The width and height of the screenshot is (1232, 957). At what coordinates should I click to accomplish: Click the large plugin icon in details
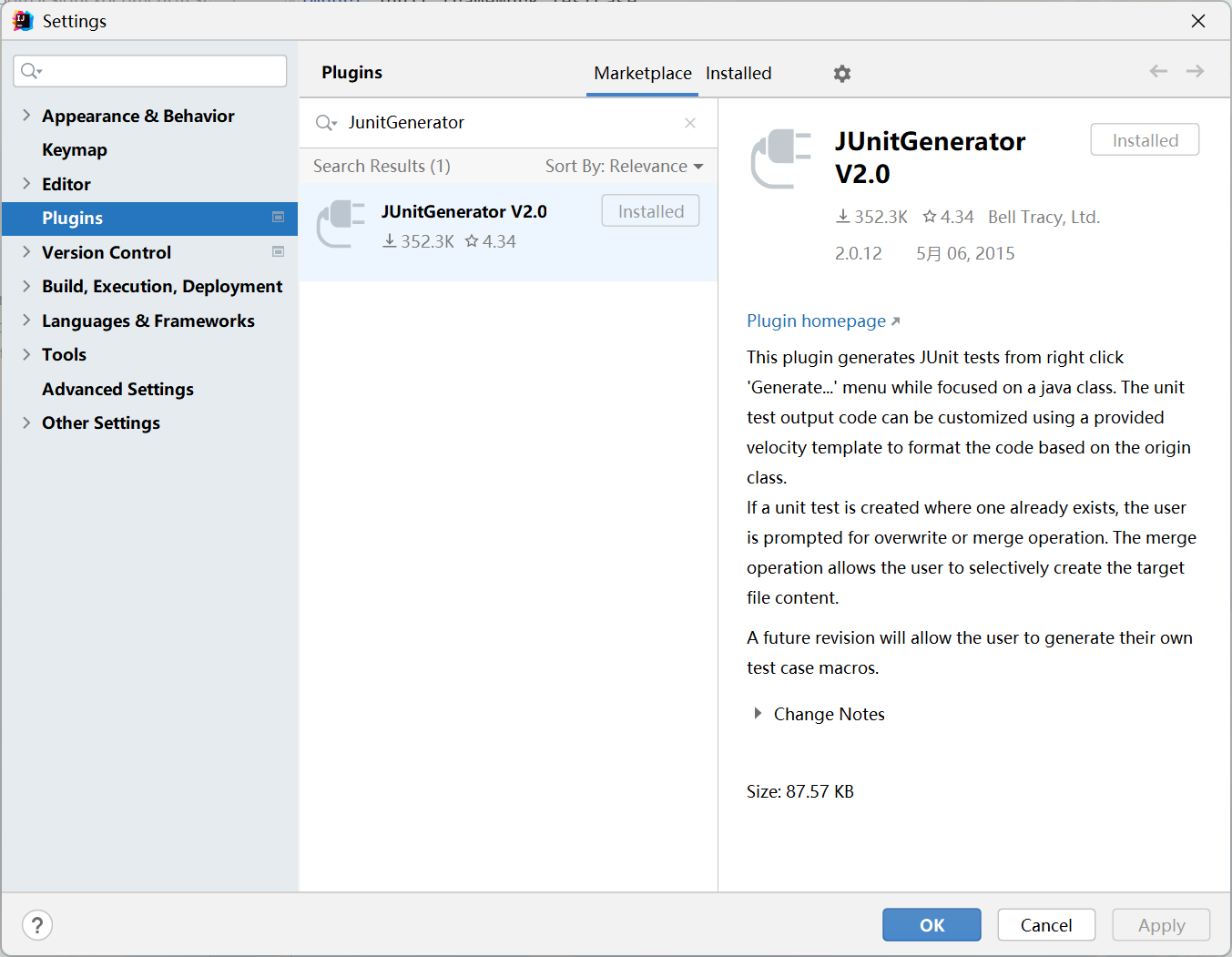[780, 159]
